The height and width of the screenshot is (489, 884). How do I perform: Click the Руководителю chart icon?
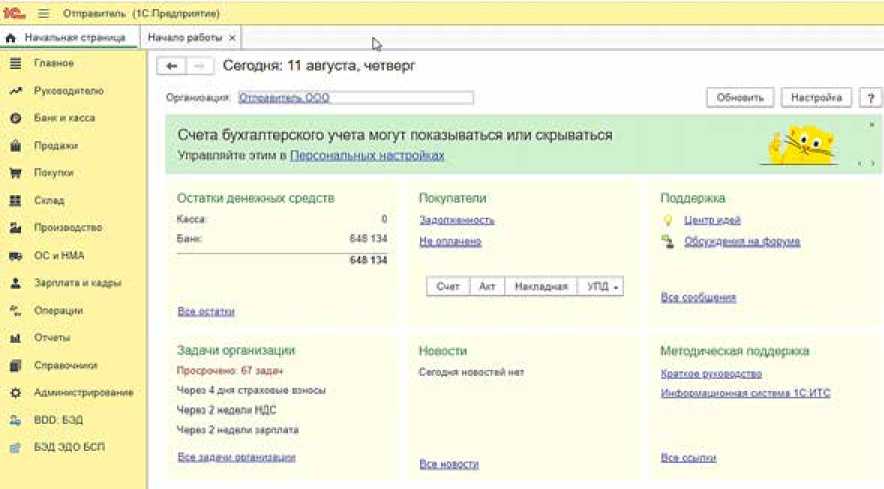coord(16,91)
